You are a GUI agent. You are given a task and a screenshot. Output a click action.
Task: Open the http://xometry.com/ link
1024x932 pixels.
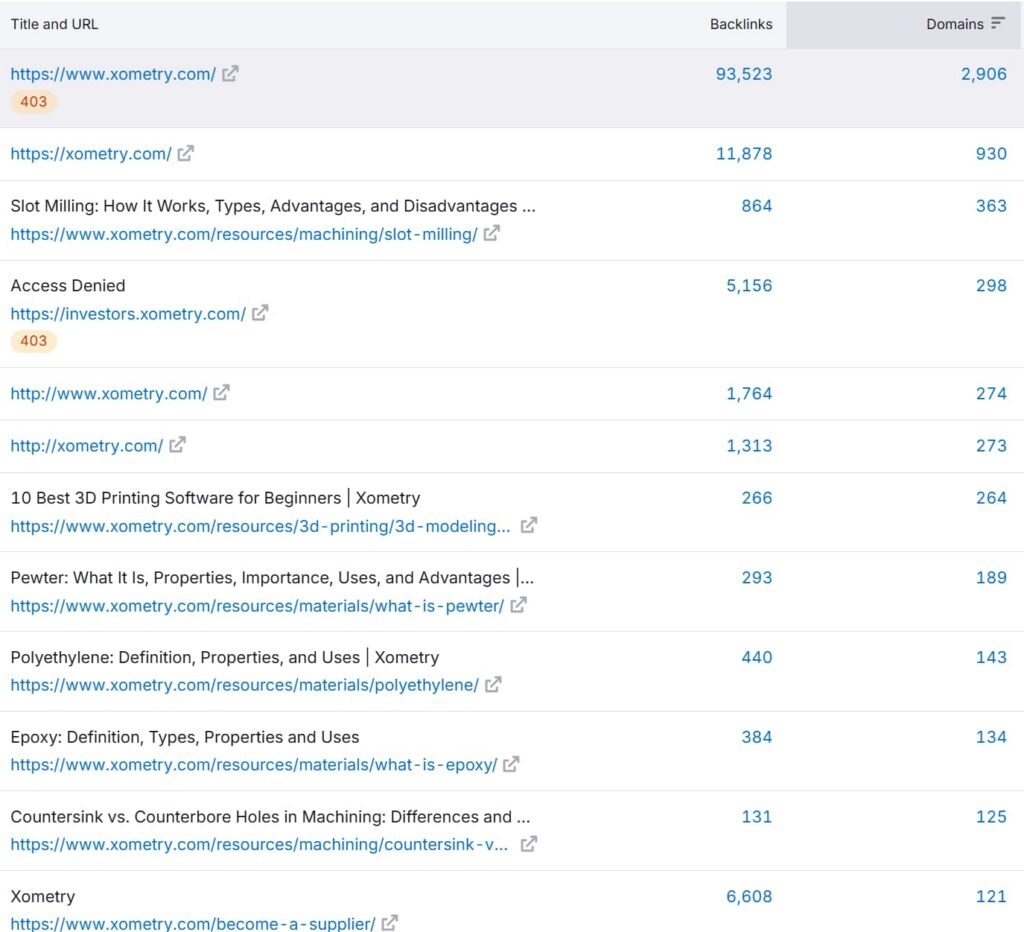pyautogui.click(x=87, y=445)
